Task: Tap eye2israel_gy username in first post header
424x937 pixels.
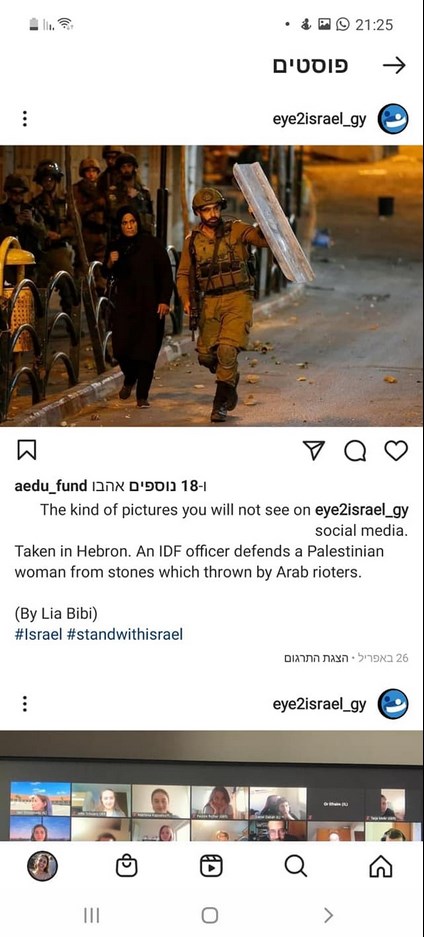Action: click(x=319, y=119)
